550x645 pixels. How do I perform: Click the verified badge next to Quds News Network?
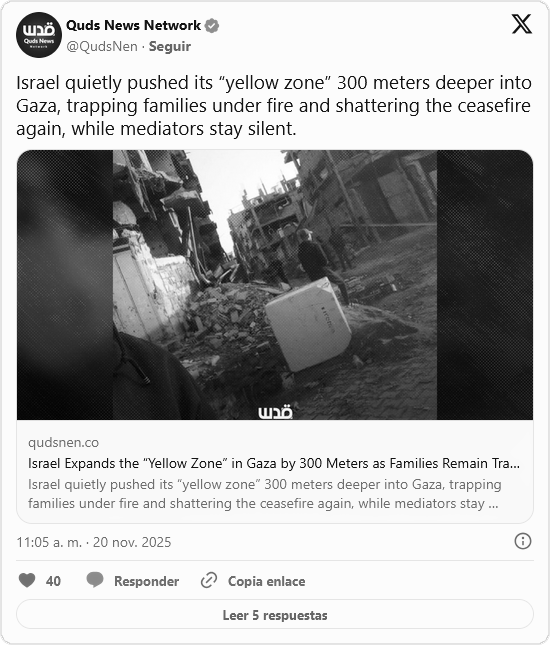pos(212,26)
